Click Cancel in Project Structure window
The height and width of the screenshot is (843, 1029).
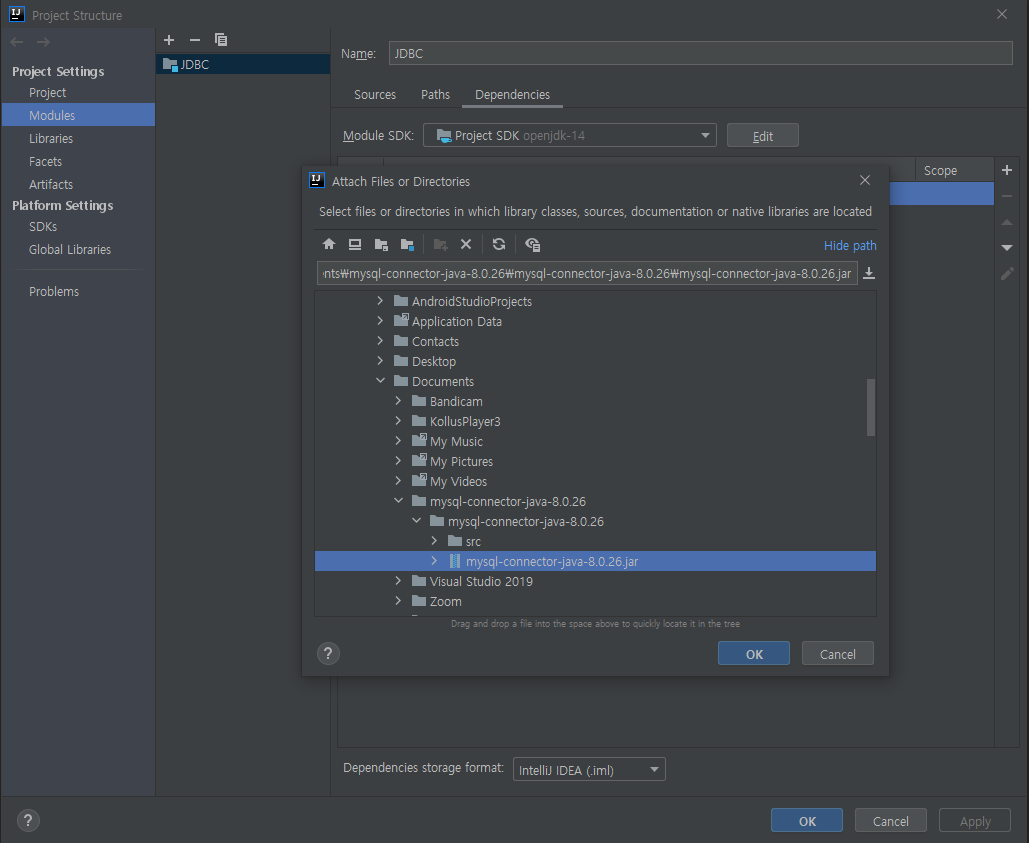[891, 821]
